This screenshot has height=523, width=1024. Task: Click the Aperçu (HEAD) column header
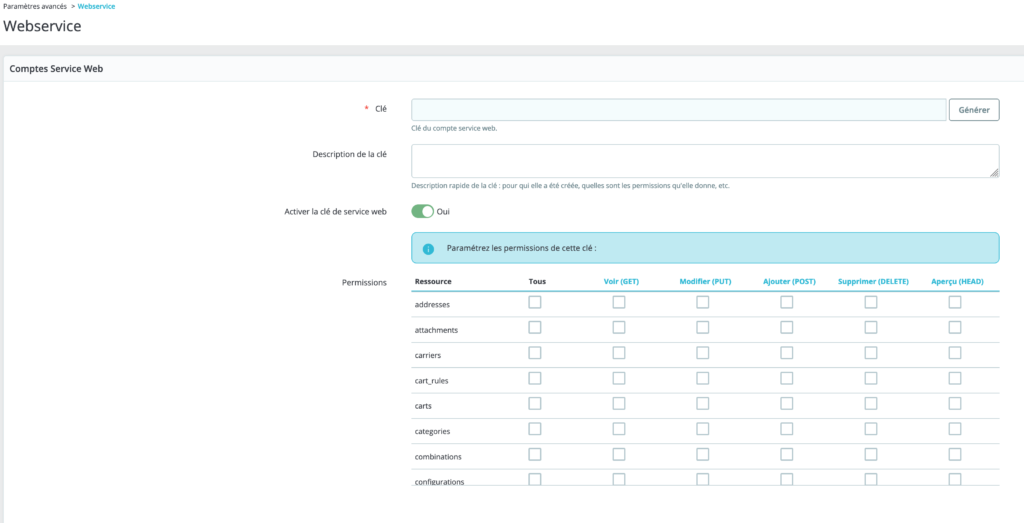(957, 281)
